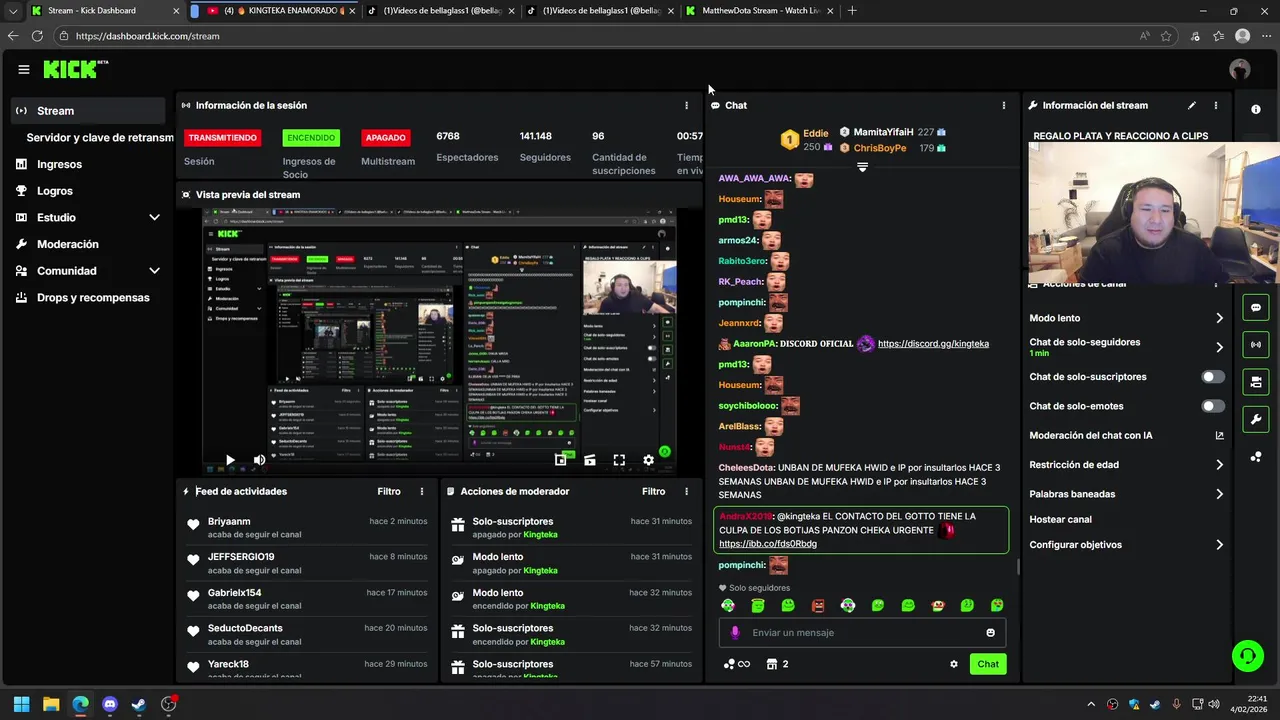Edit stream information with pencil icon

[1192, 105]
